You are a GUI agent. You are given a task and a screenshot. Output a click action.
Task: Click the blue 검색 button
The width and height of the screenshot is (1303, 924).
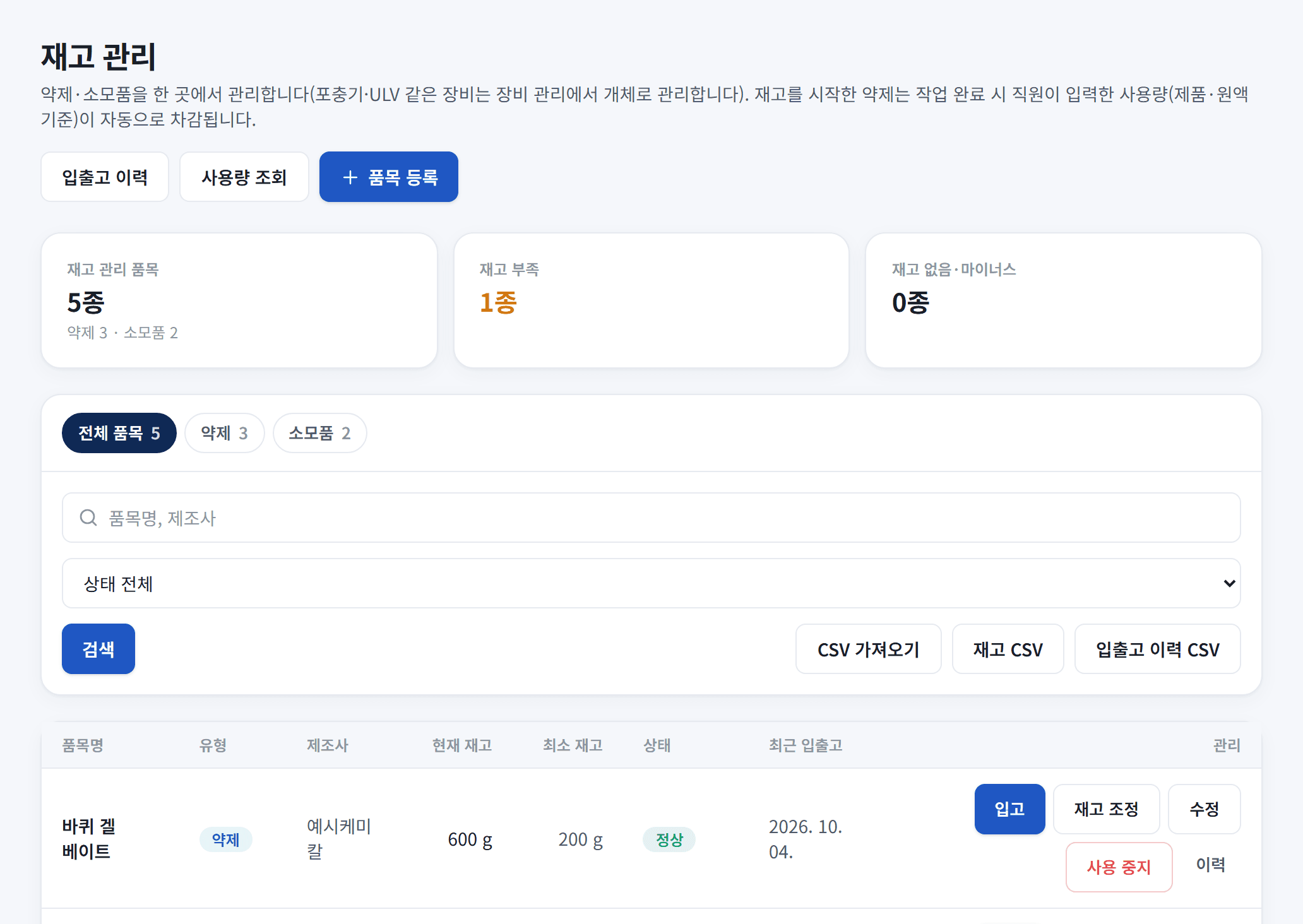(98, 649)
